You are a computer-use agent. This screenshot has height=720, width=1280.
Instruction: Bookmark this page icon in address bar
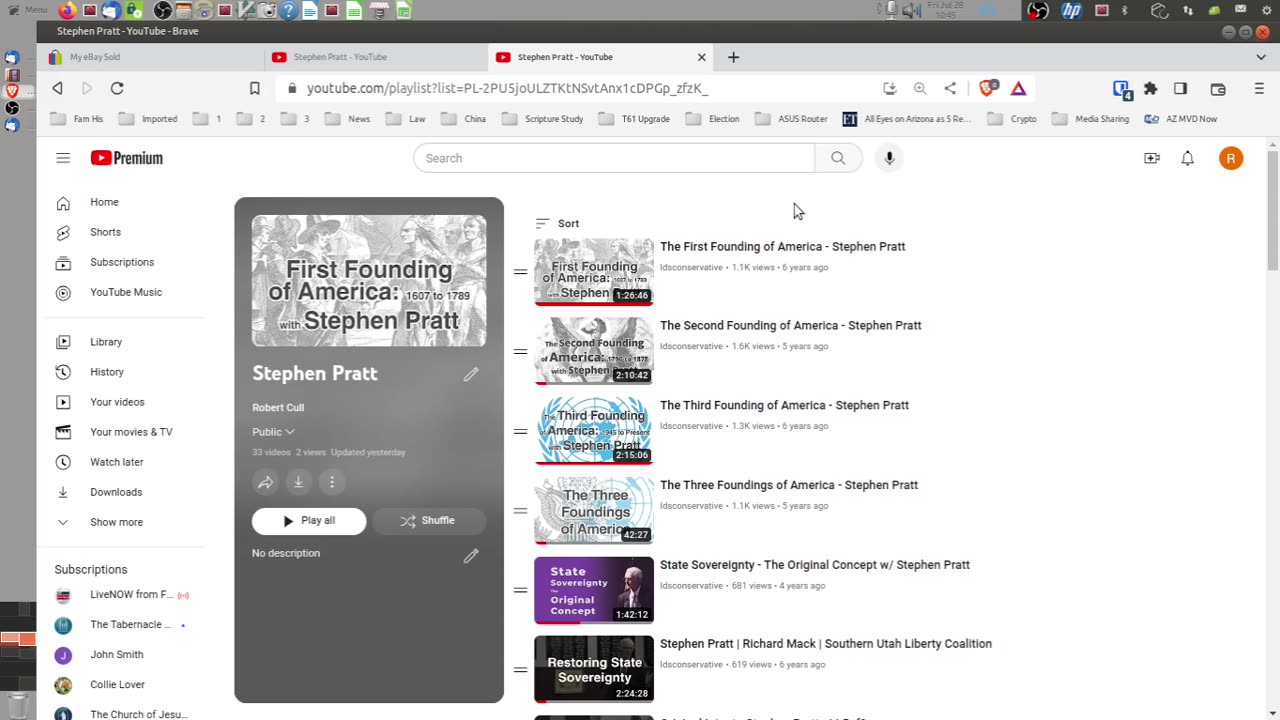255,88
